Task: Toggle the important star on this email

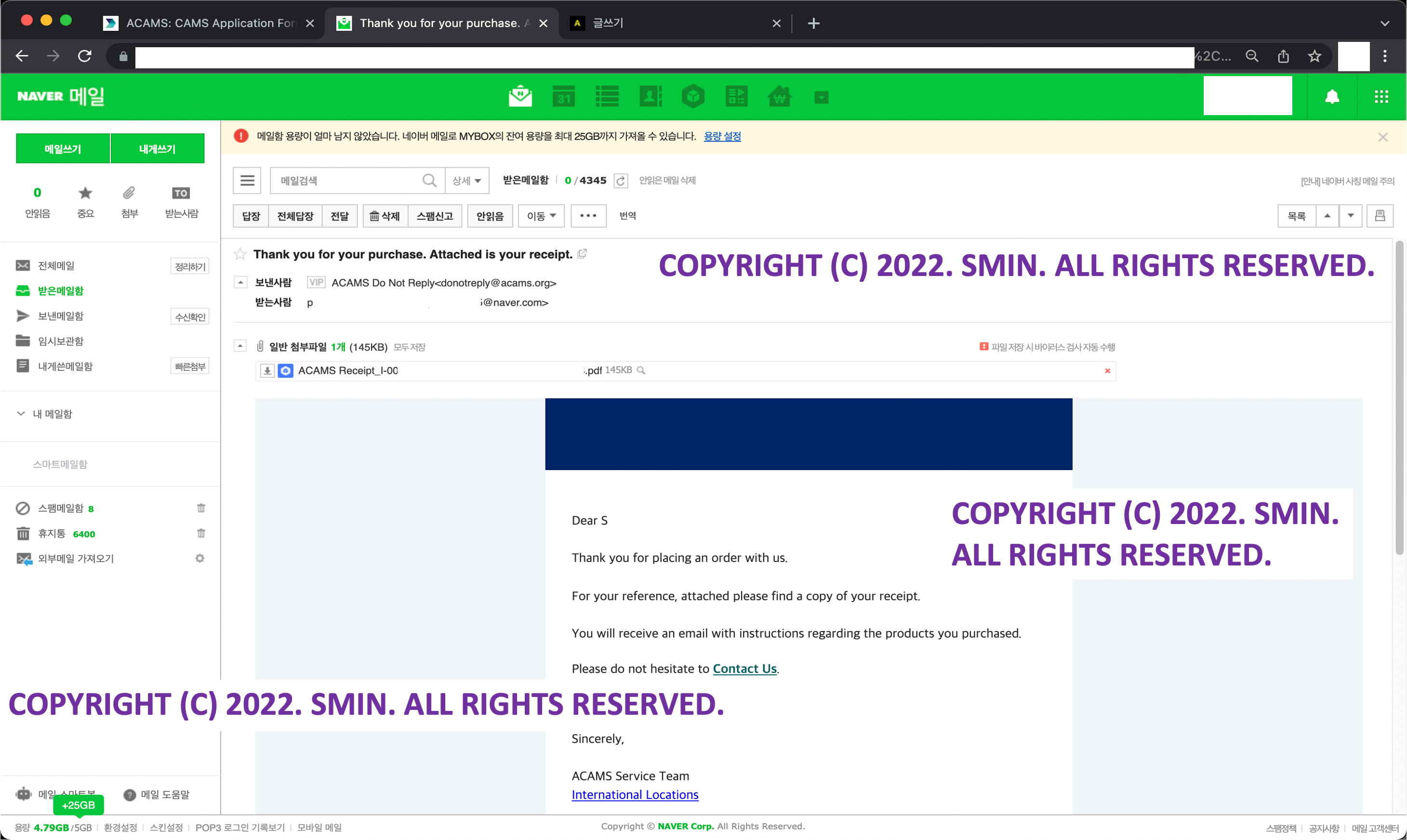Action: (x=240, y=254)
